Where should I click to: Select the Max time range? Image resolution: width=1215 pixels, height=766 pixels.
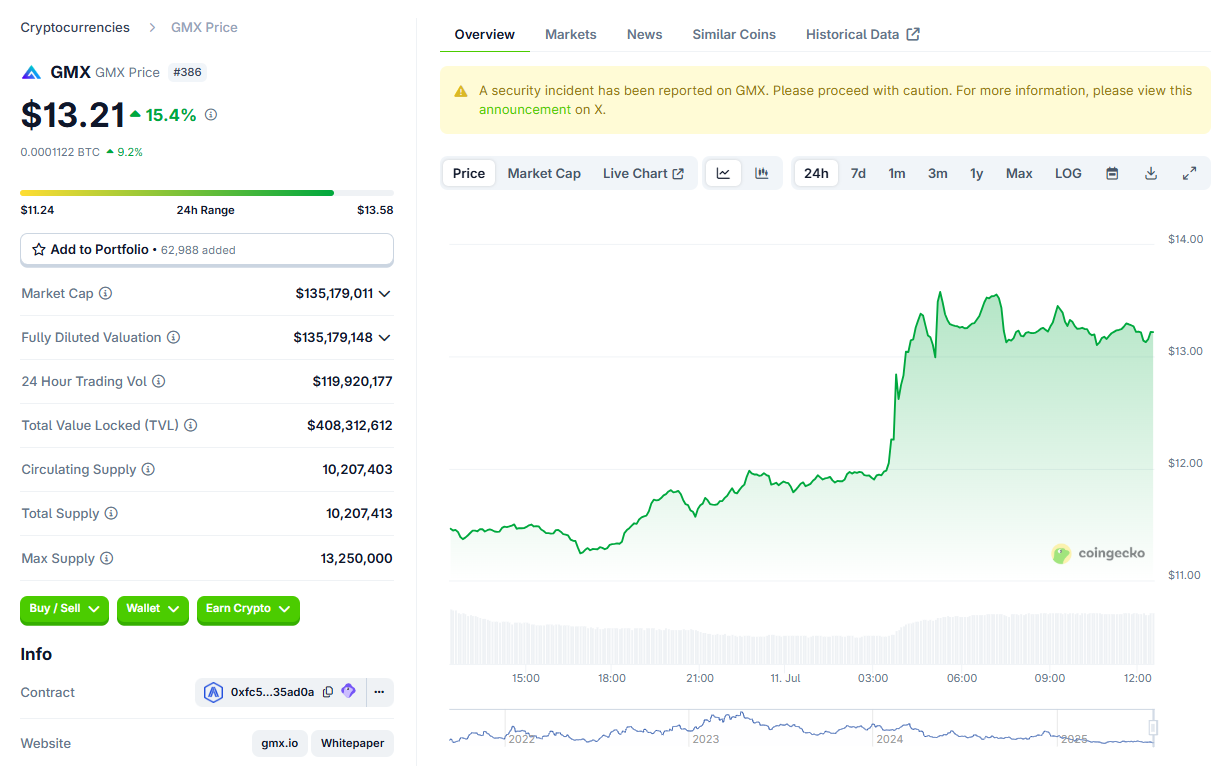click(x=1019, y=173)
